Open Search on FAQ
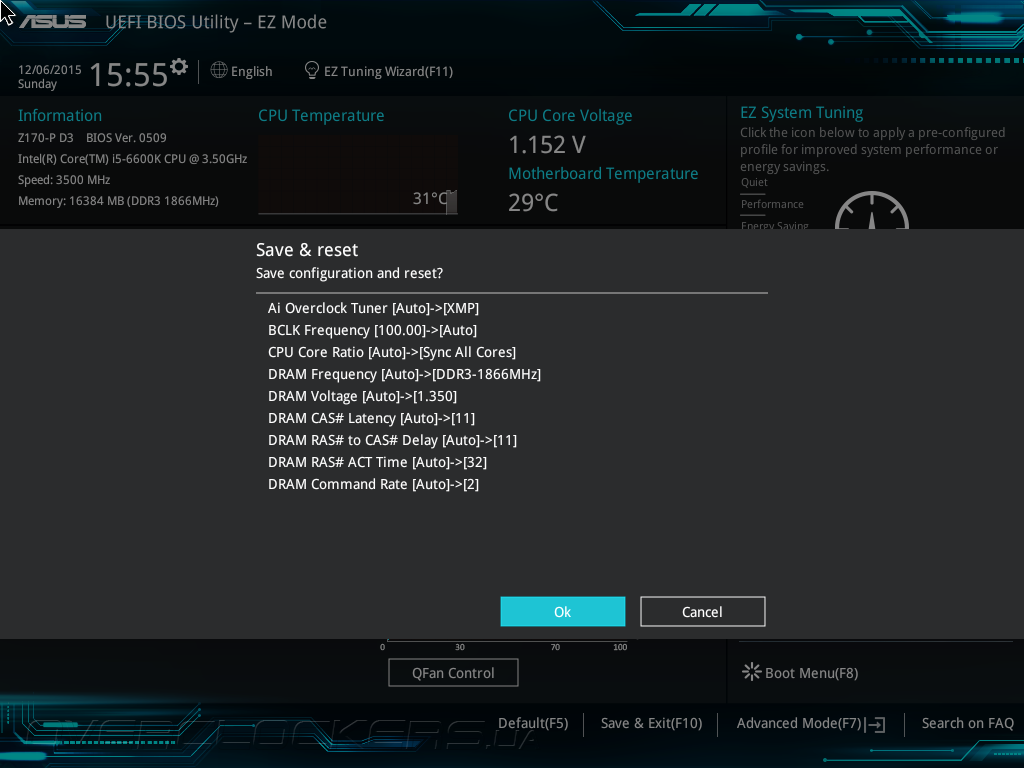Viewport: 1024px width, 768px height. (967, 723)
